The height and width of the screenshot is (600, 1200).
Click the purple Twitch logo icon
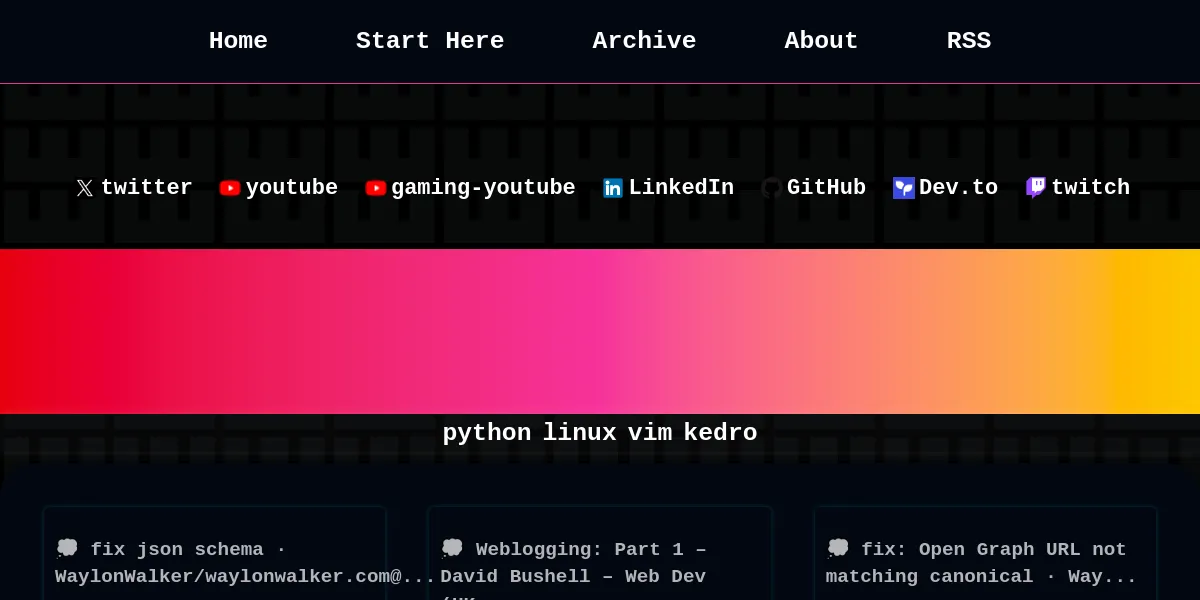pyautogui.click(x=1036, y=188)
